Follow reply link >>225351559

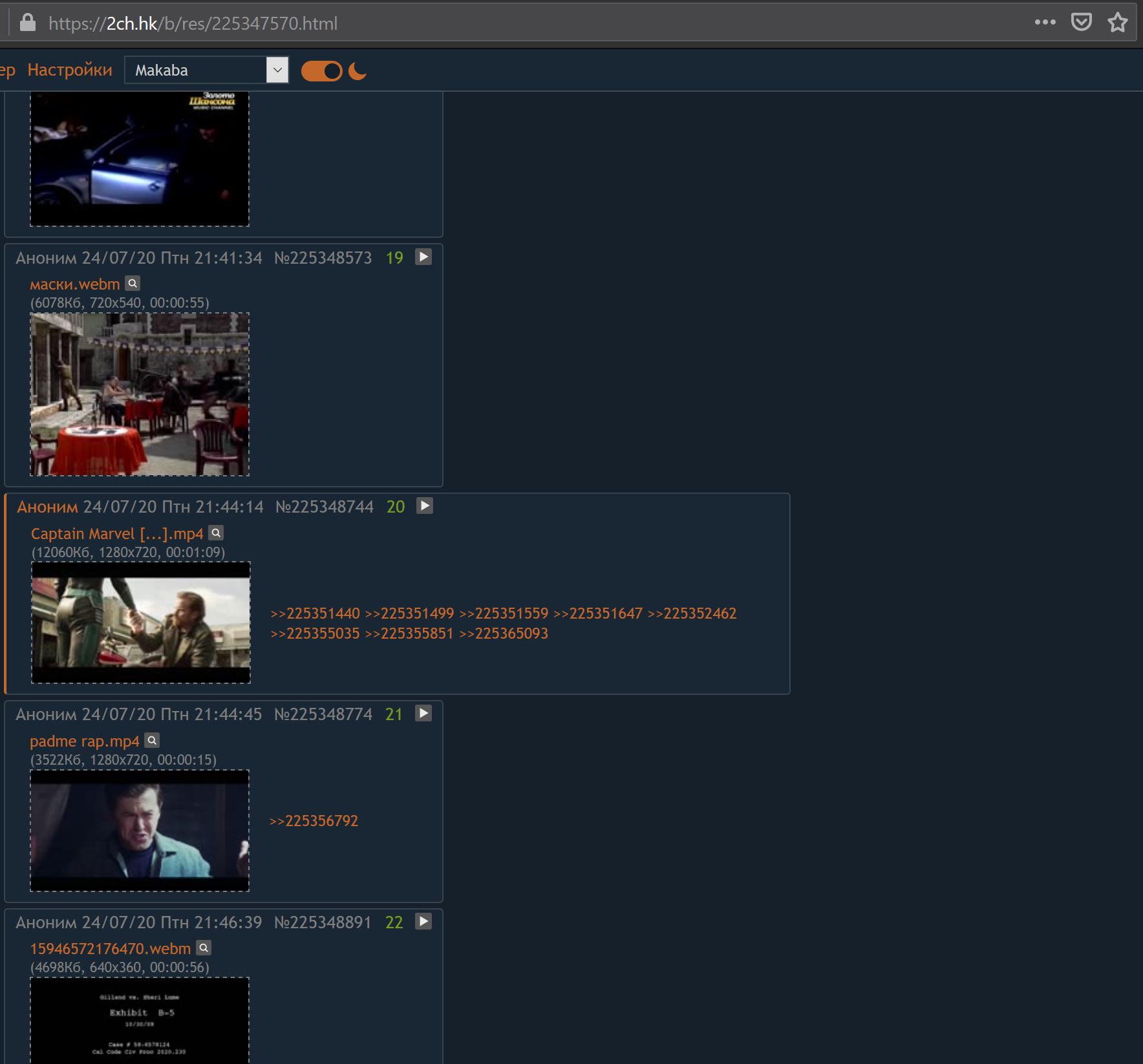[x=504, y=613]
